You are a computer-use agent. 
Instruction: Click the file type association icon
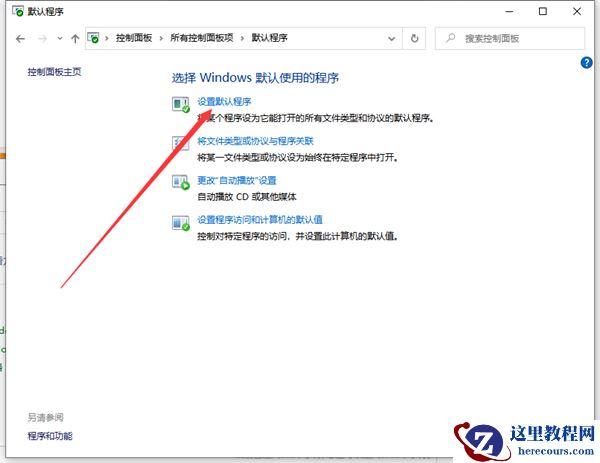click(181, 143)
